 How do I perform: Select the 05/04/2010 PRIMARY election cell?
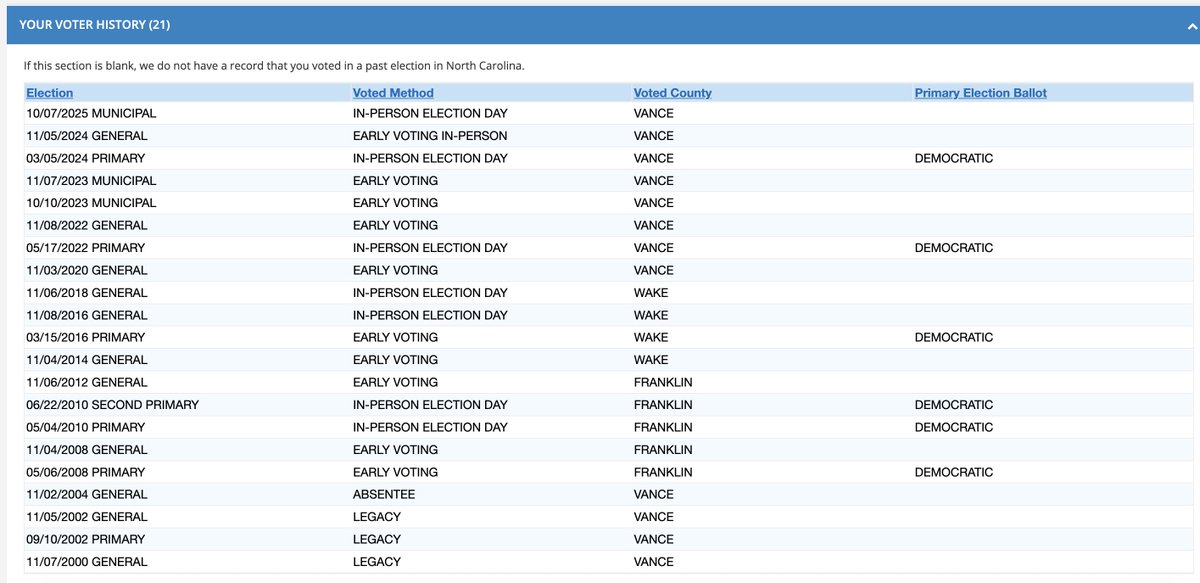pos(86,427)
